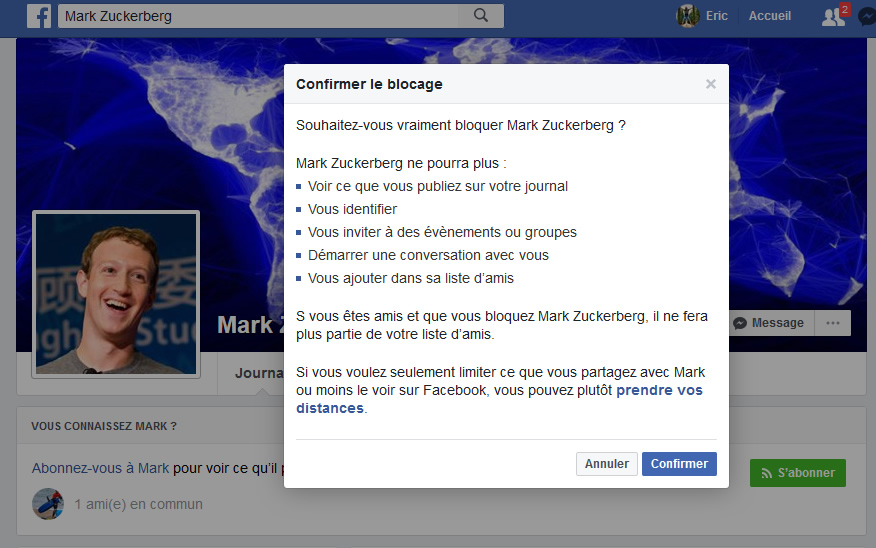
Task: Click the Abonnez-vous à Mark link
Action: point(100,468)
